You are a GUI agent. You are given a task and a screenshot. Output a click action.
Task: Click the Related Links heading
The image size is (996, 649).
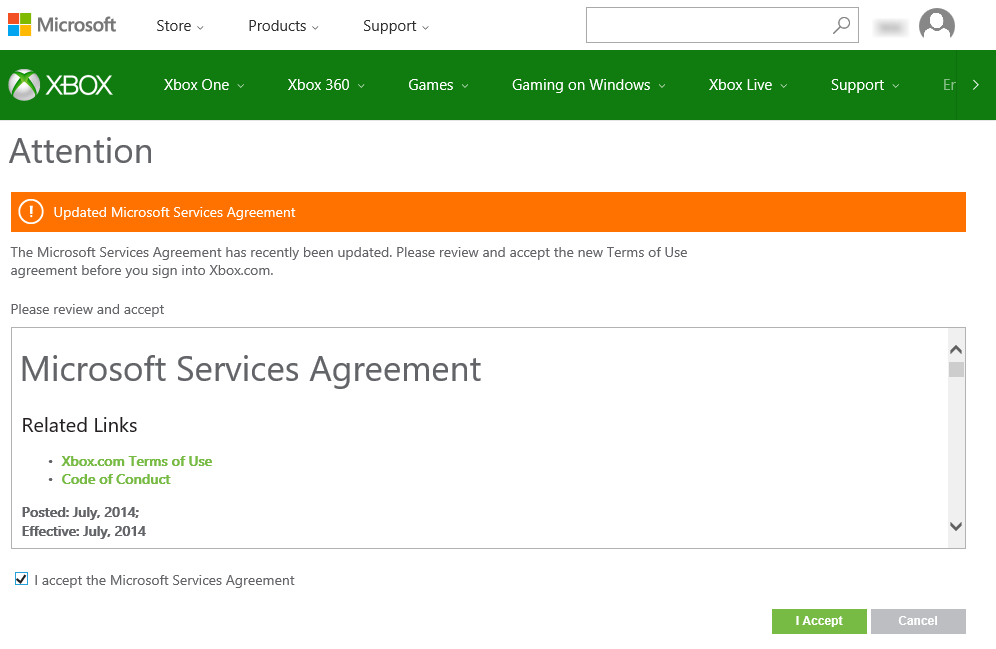79,425
